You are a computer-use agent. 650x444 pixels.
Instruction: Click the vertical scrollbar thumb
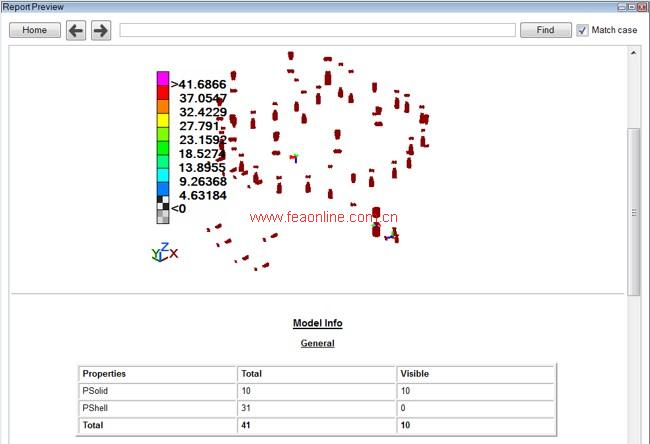coord(633,212)
